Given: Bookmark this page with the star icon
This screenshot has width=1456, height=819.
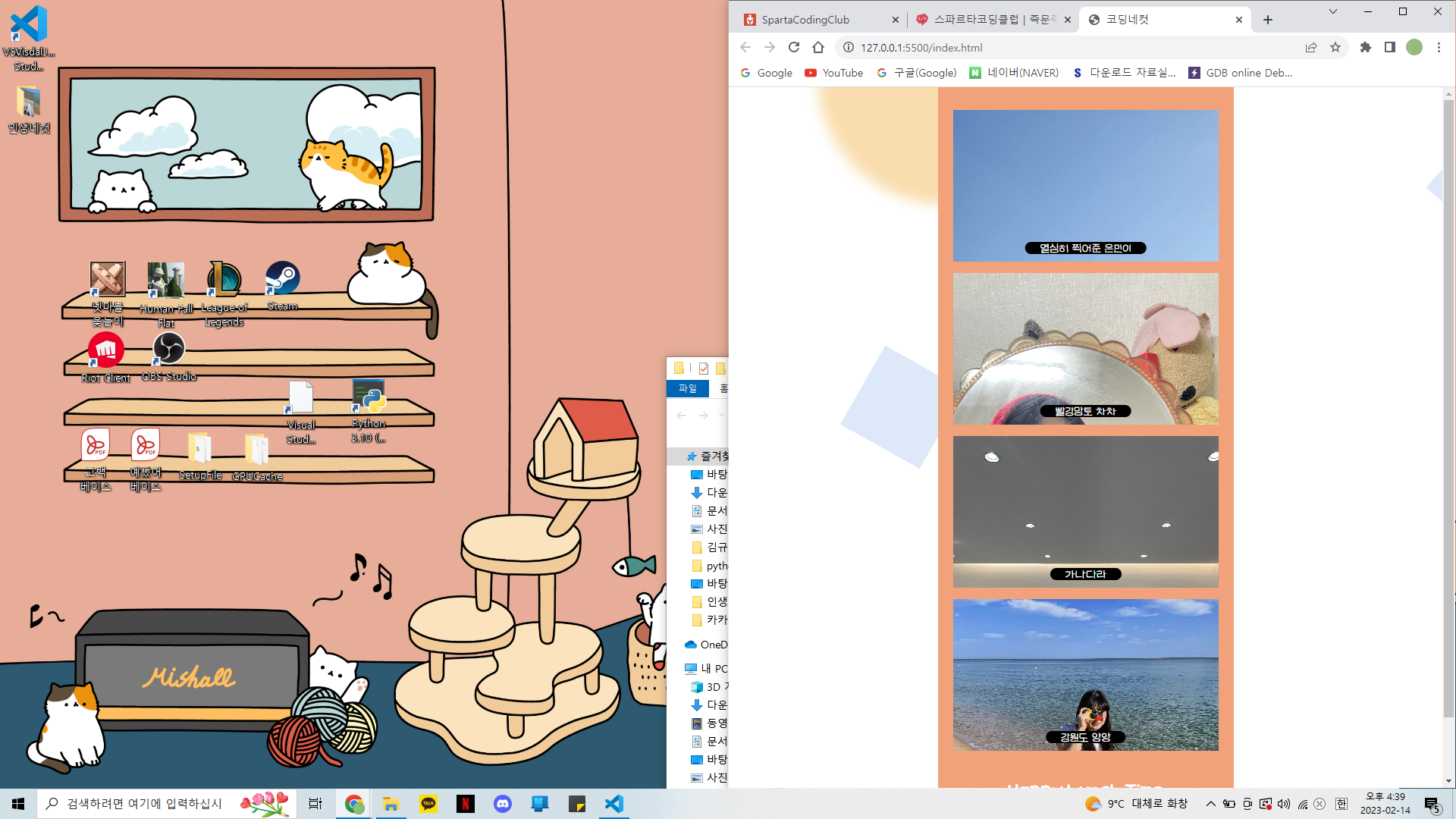Looking at the screenshot, I should pos(1335,47).
